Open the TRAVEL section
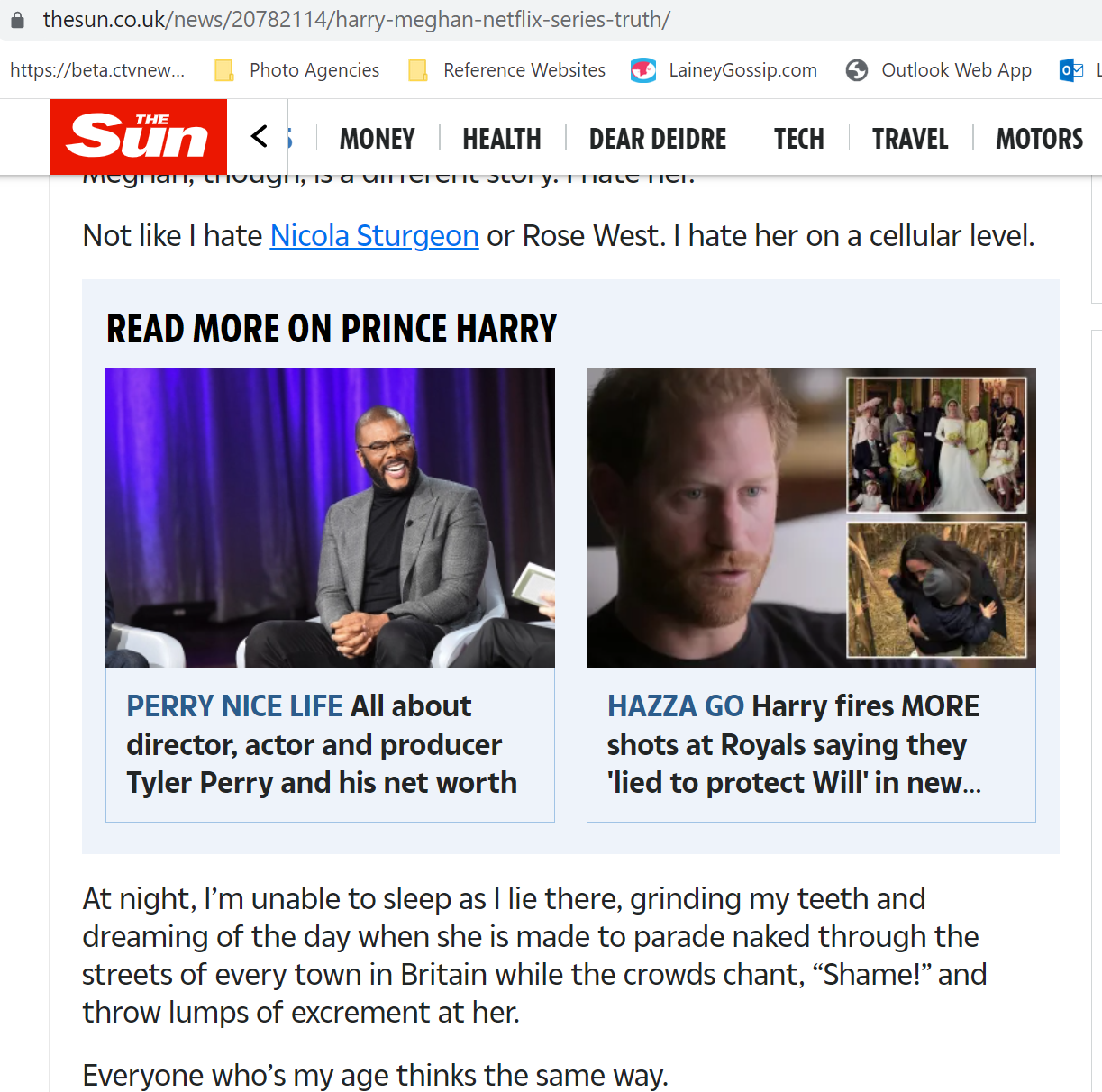1102x1092 pixels. coord(910,139)
